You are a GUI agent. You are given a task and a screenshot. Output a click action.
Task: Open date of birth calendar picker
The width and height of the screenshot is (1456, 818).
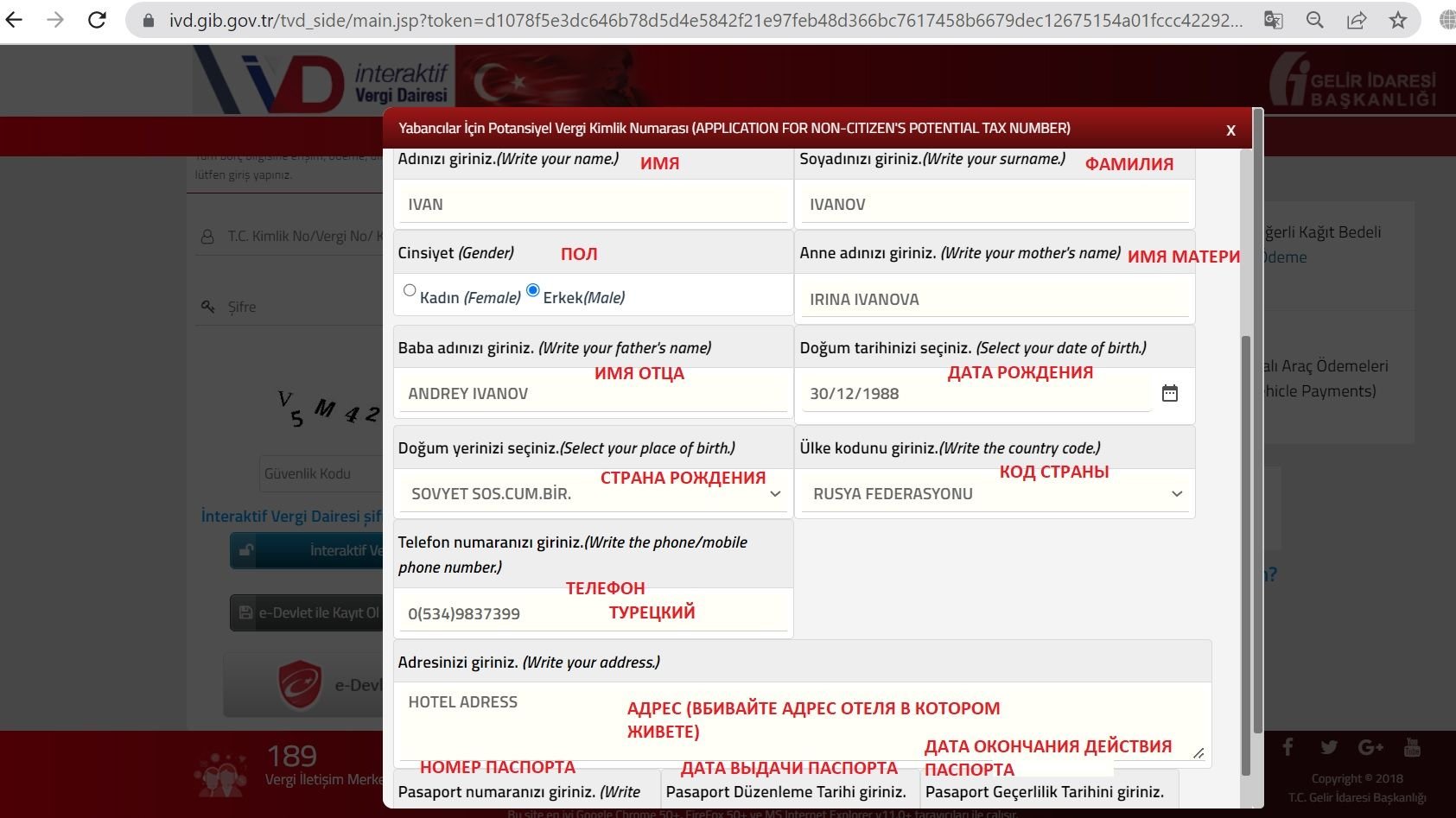(1169, 393)
